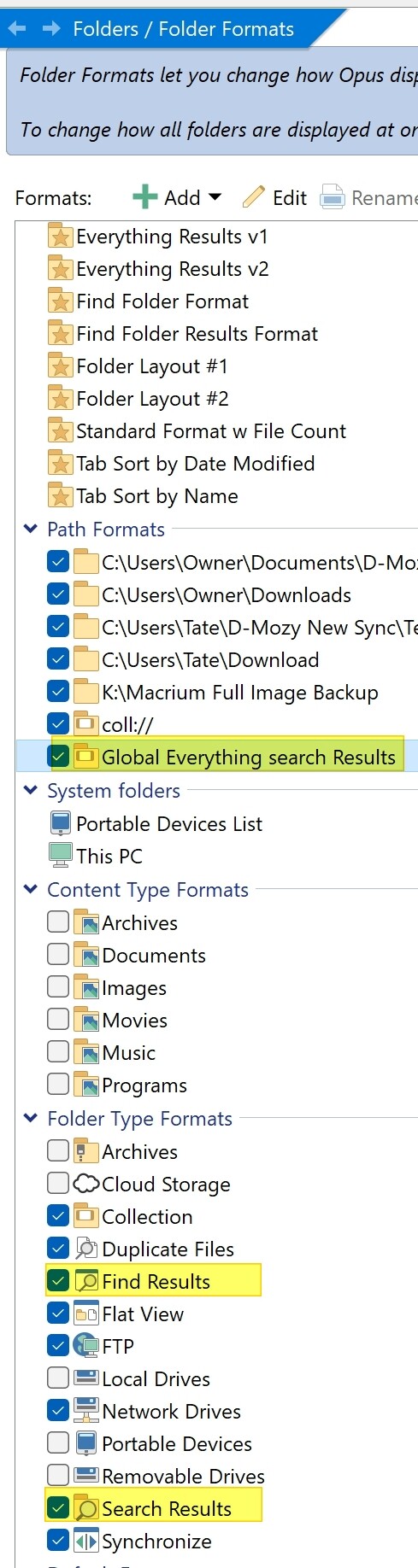Click the forward arrow in the header

coord(51,29)
